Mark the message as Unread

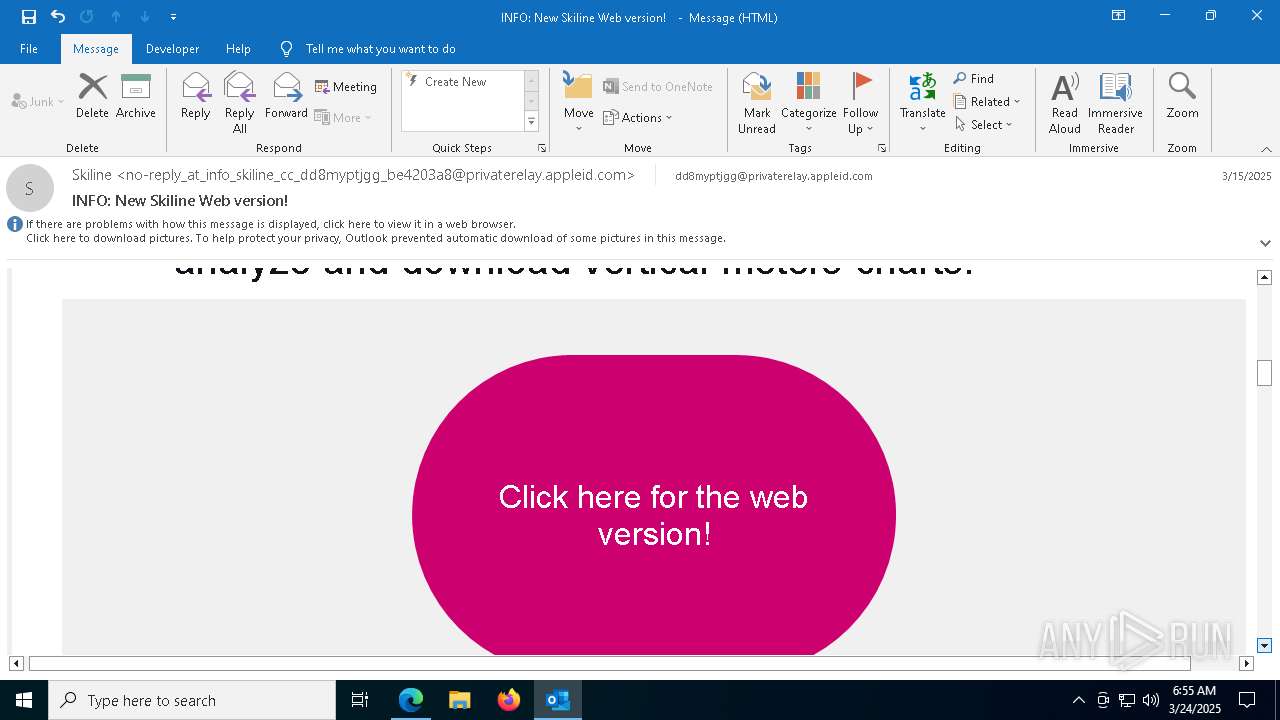tap(757, 103)
